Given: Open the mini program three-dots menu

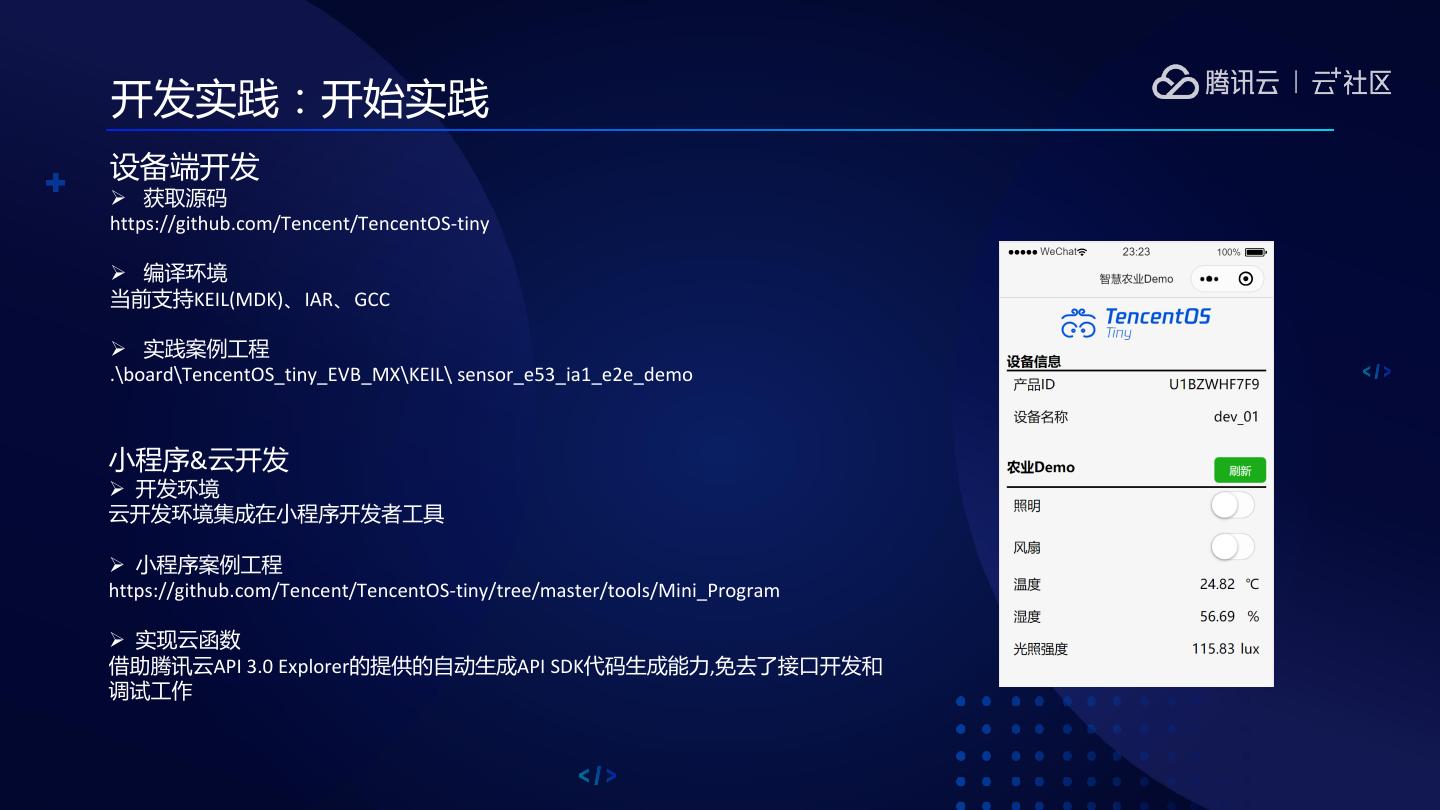Looking at the screenshot, I should (x=1209, y=279).
